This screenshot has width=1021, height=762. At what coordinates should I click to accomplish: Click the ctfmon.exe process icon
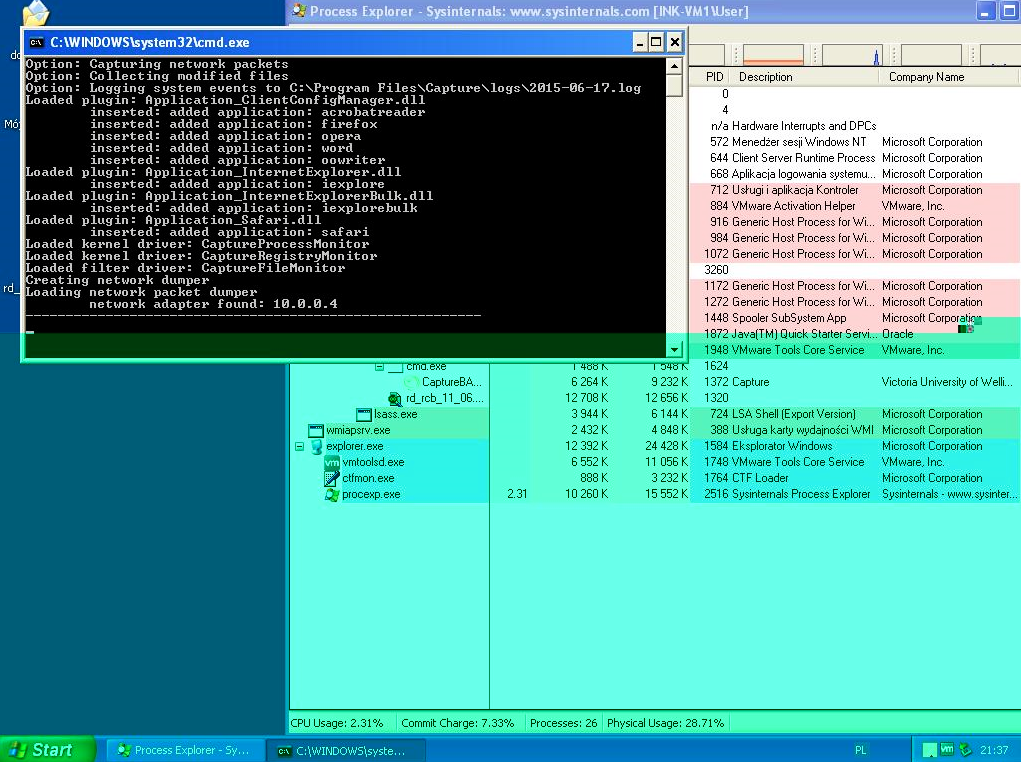[x=332, y=479]
